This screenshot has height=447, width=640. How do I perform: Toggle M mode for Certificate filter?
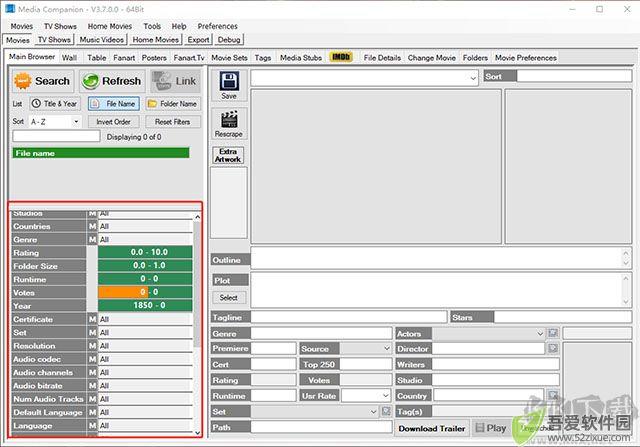93,319
